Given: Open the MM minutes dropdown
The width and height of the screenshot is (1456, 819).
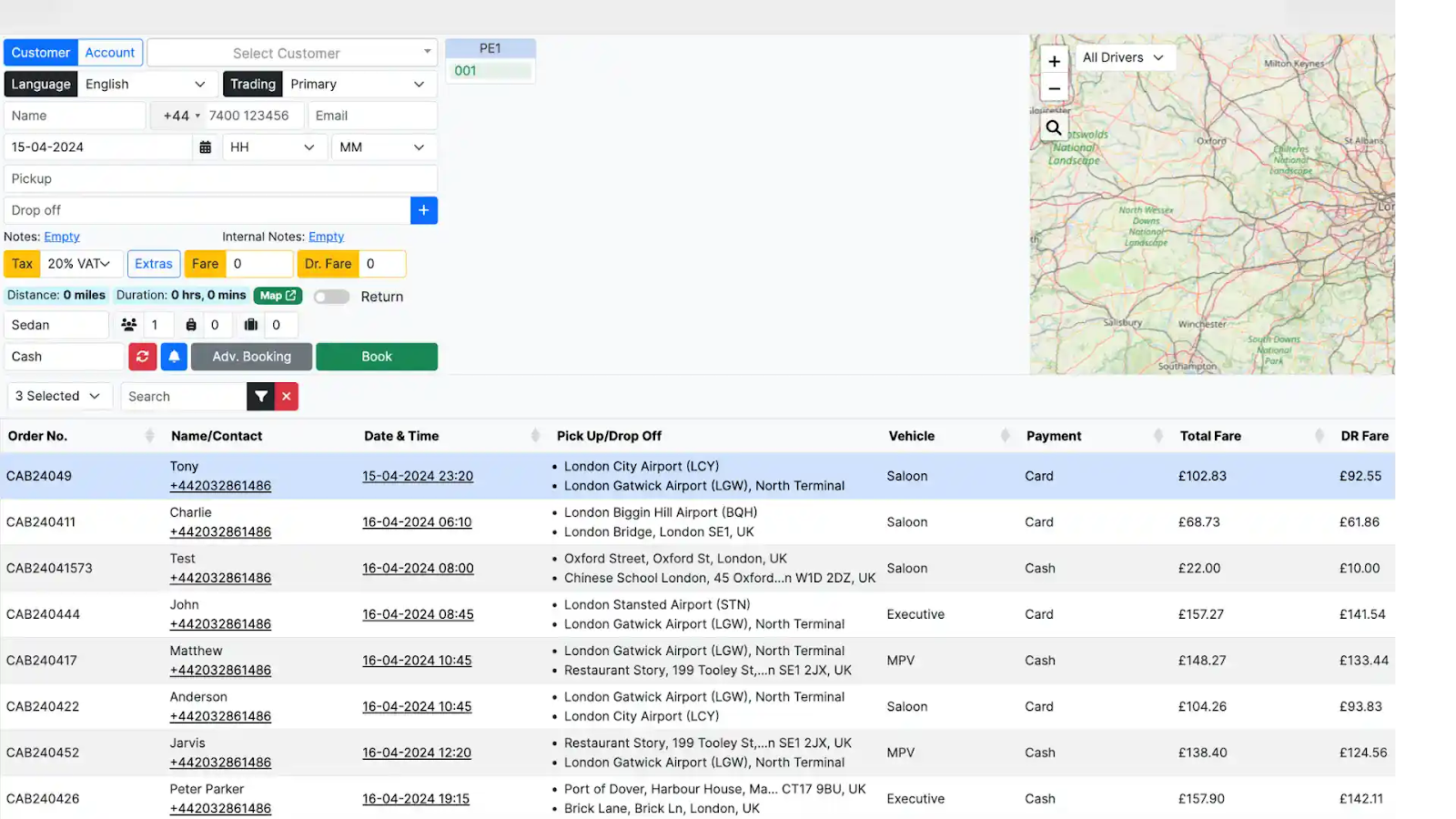Looking at the screenshot, I should (x=384, y=147).
